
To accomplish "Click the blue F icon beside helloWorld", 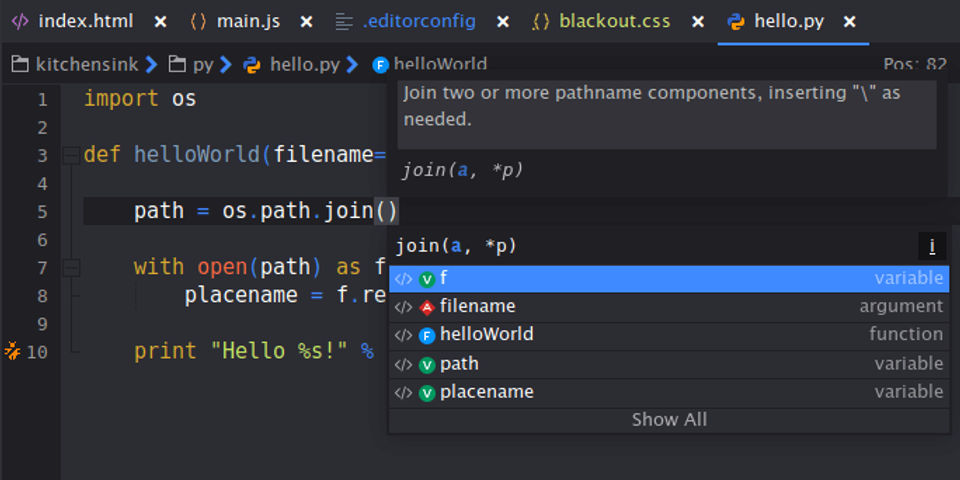I will tap(427, 336).
